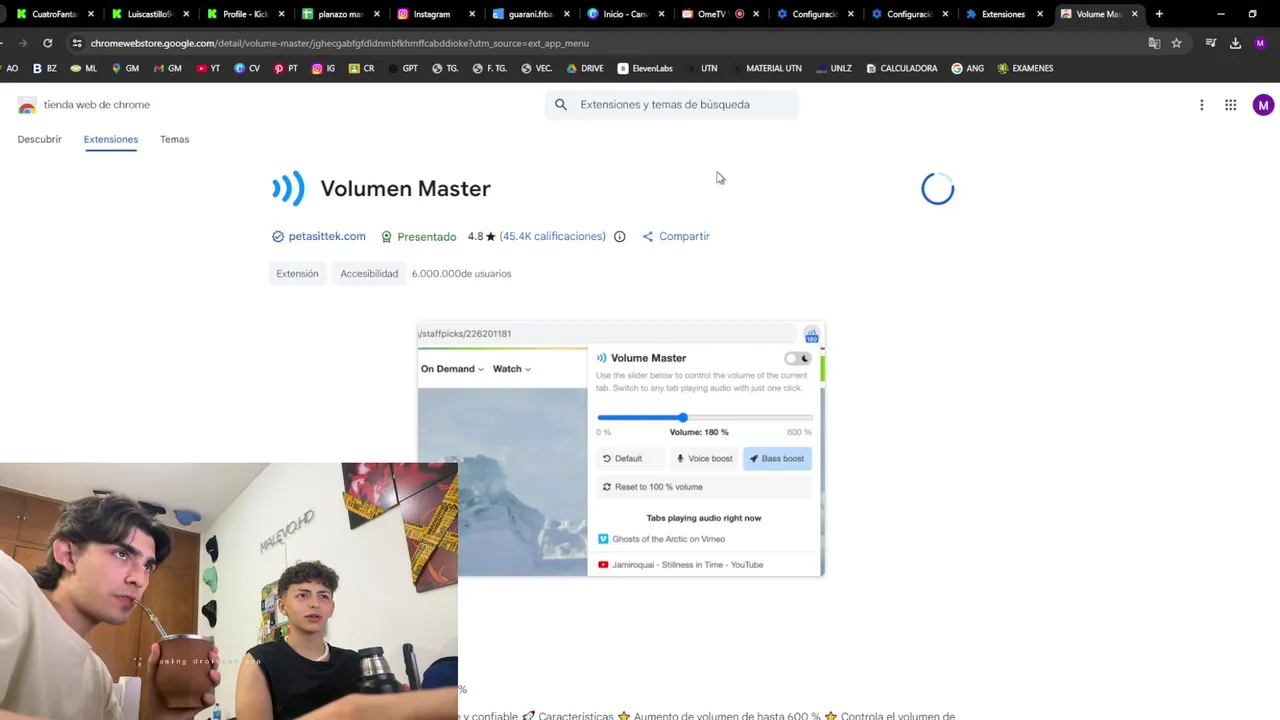Viewport: 1280px width, 720px height.
Task: Close the Volume Master tab
Action: coord(1134,14)
